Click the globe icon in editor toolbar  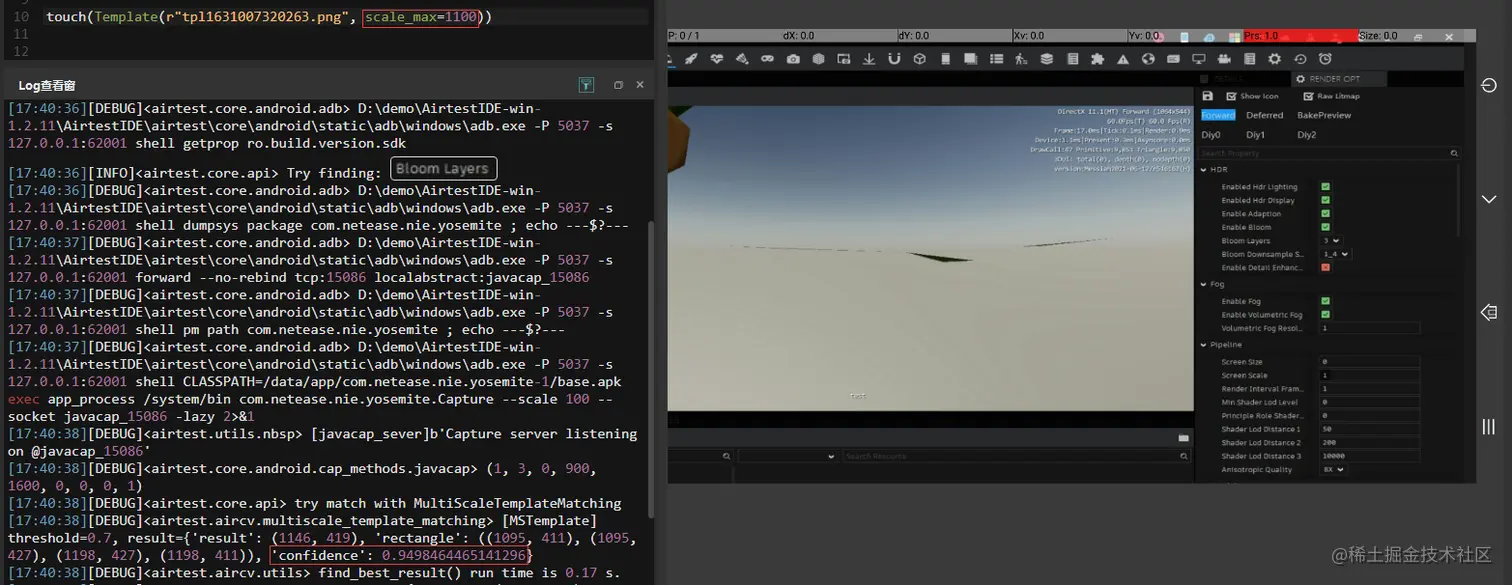pos(1148,59)
